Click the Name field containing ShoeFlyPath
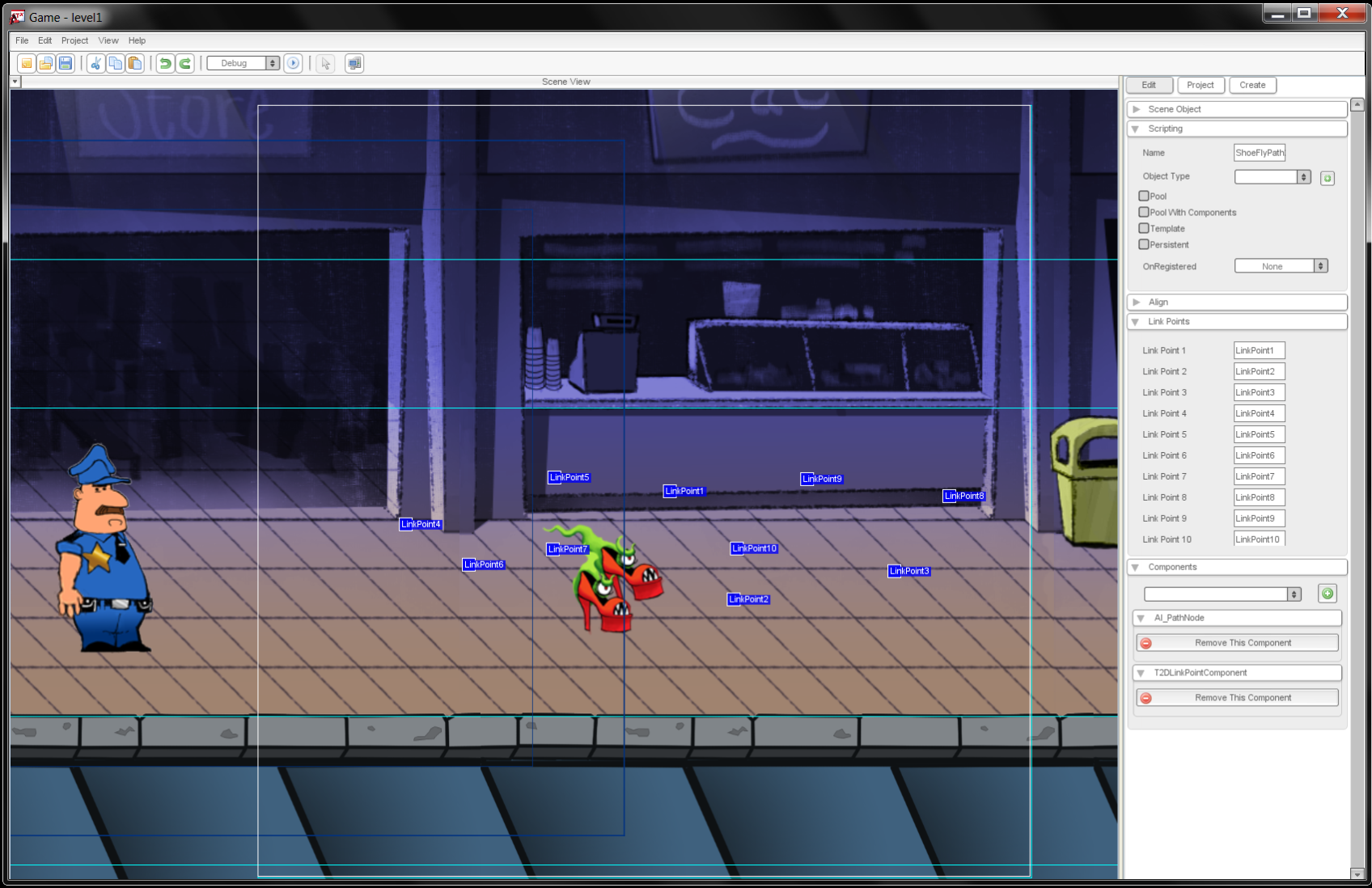Image resolution: width=1372 pixels, height=888 pixels. (x=1259, y=153)
